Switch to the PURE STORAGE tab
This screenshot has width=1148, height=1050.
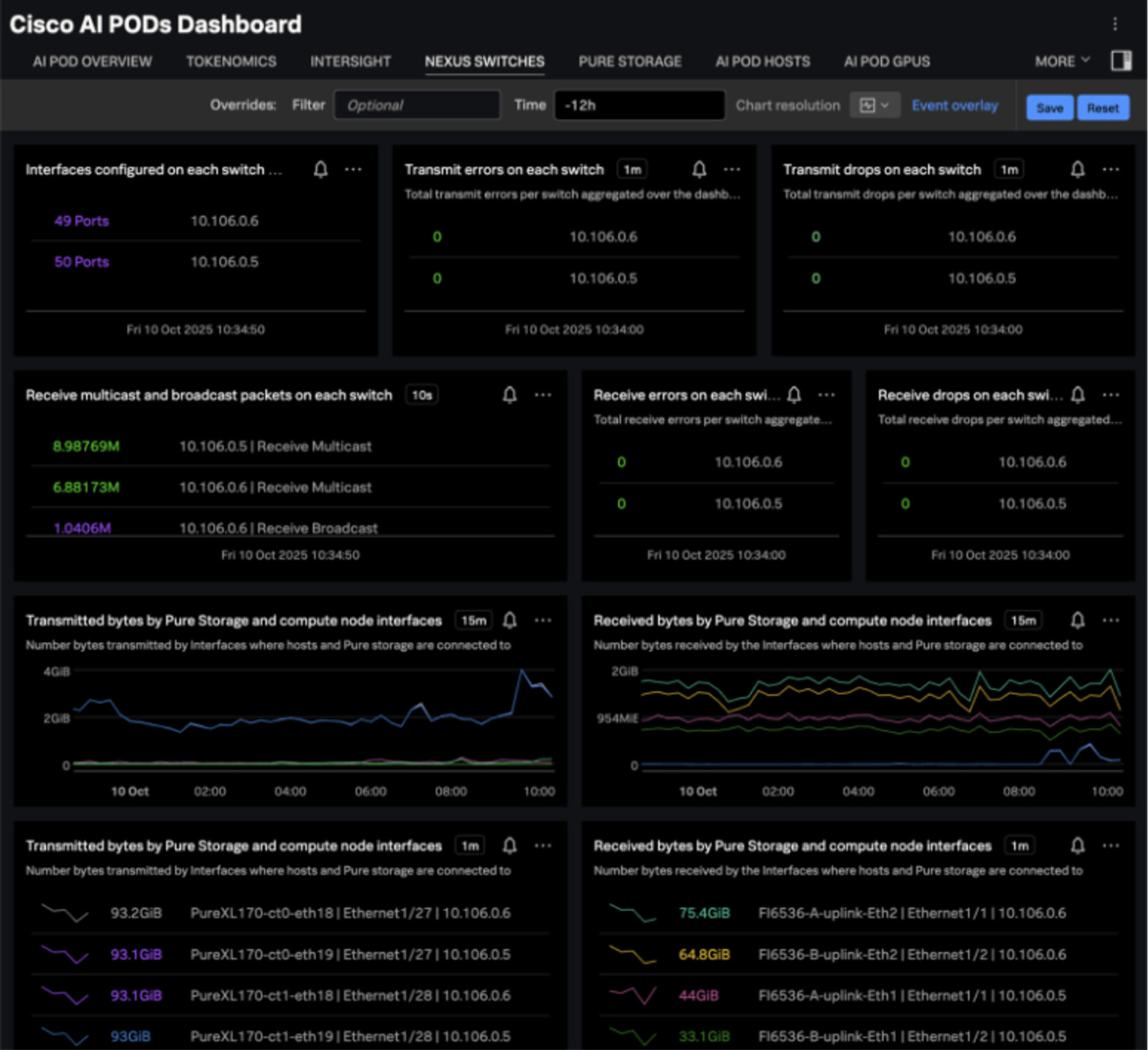coord(629,61)
